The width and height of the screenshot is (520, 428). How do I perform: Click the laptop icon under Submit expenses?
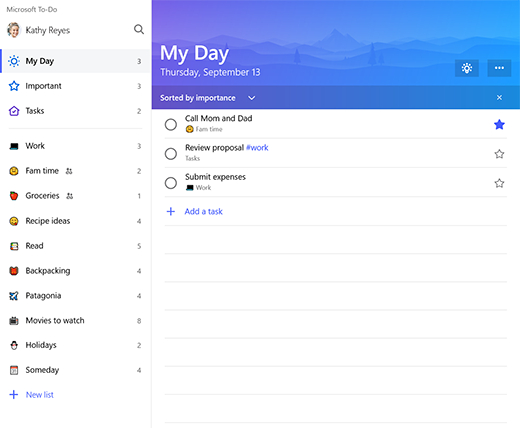(x=190, y=188)
